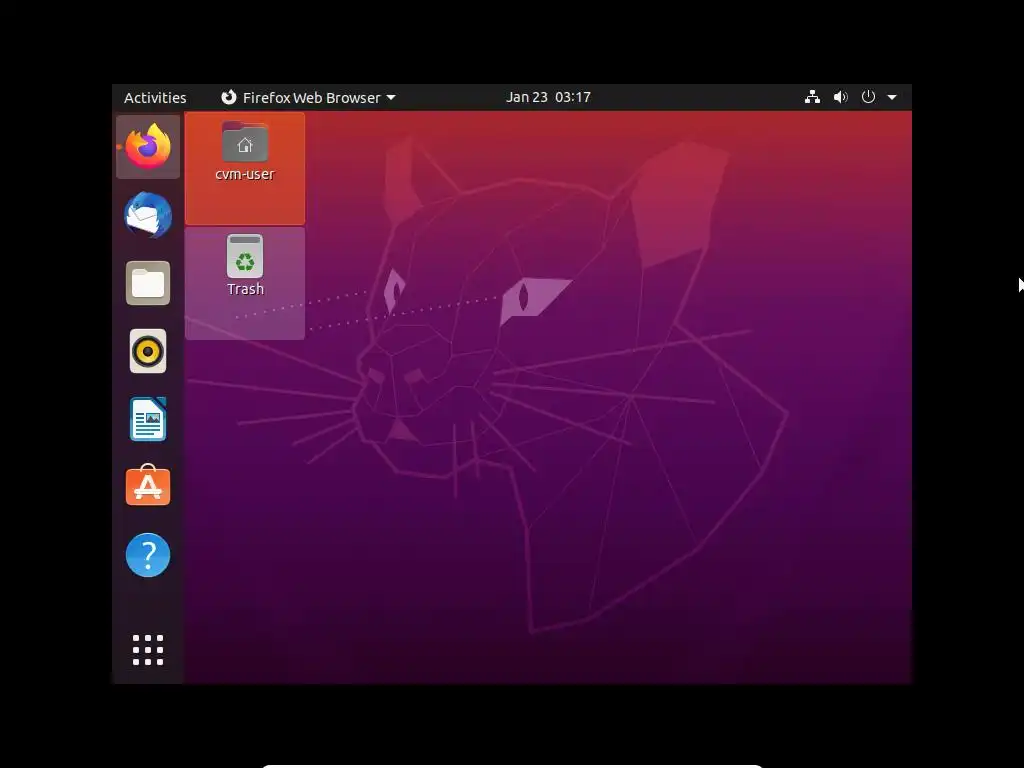
Task: Click the 'Trash' desktop label
Action: click(x=245, y=289)
